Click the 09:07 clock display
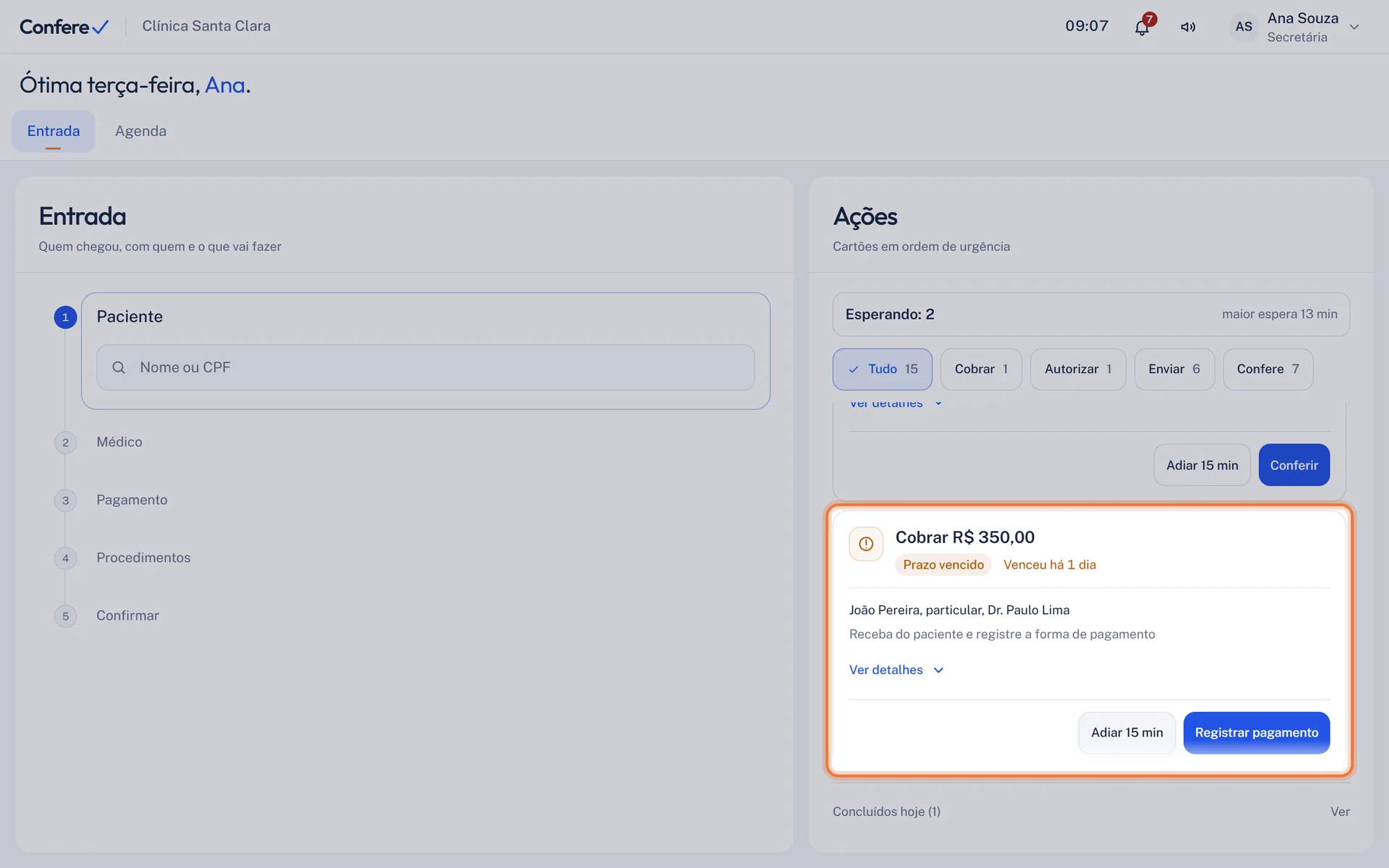 [1087, 26]
